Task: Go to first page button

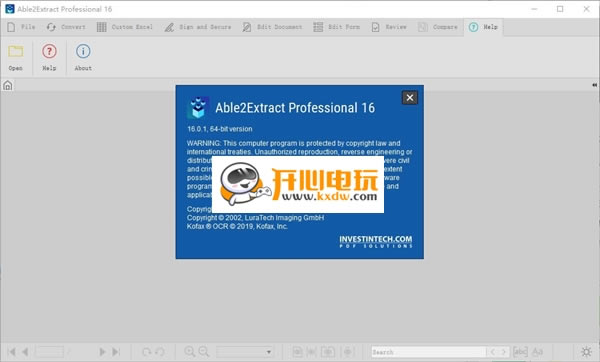Action: pyautogui.click(x=11, y=352)
